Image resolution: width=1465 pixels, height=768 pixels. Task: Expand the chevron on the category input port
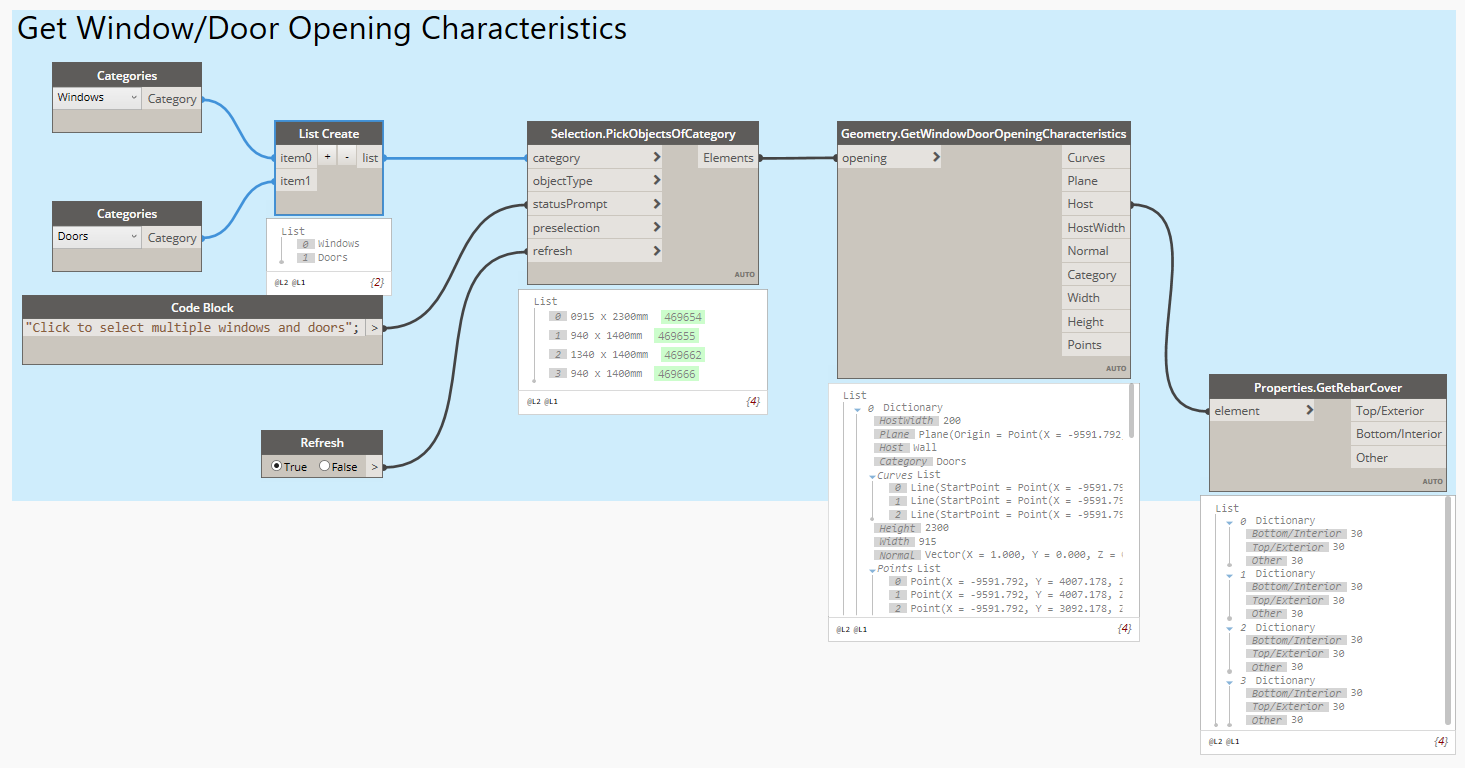657,158
